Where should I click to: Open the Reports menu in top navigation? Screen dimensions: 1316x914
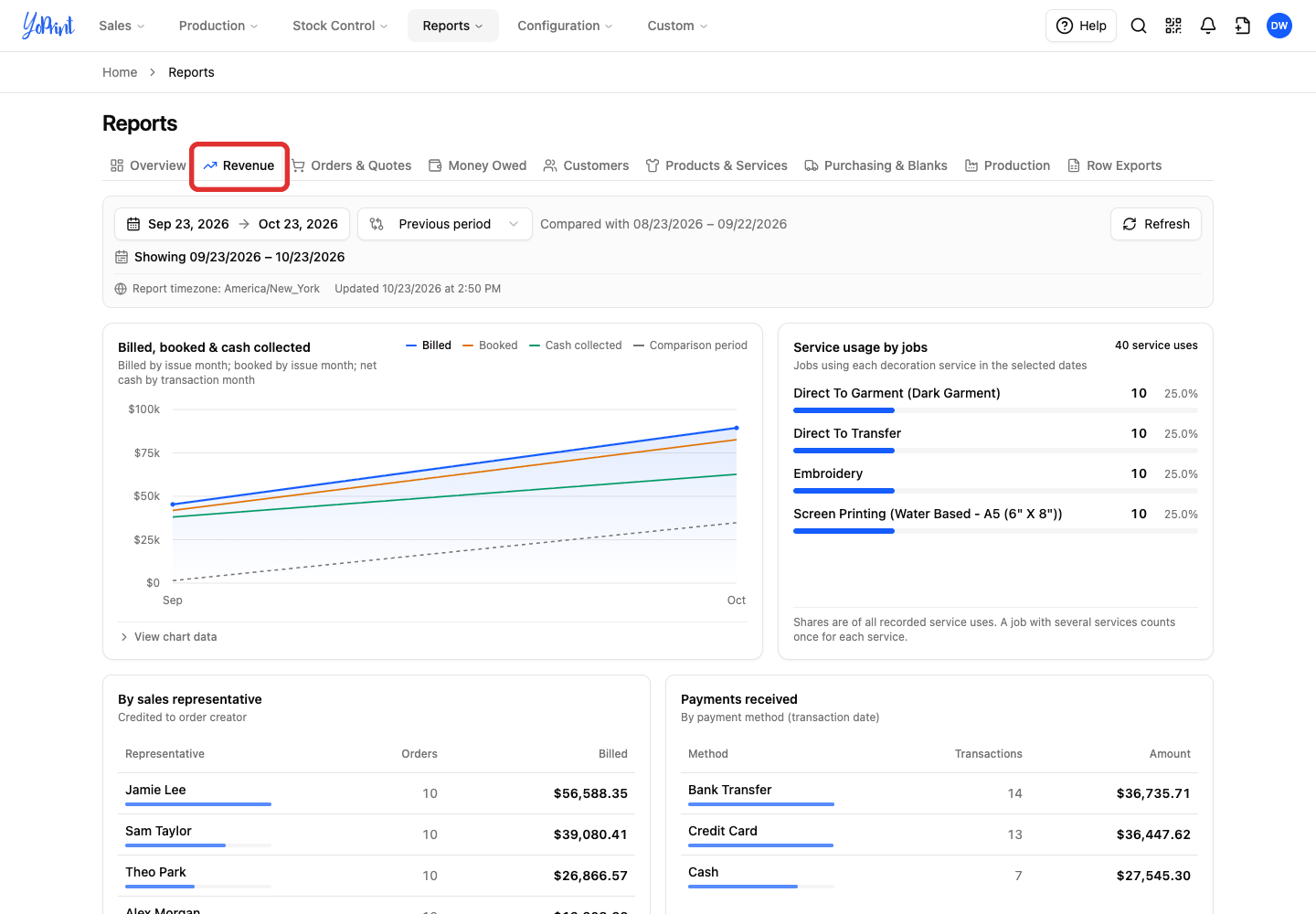(452, 26)
